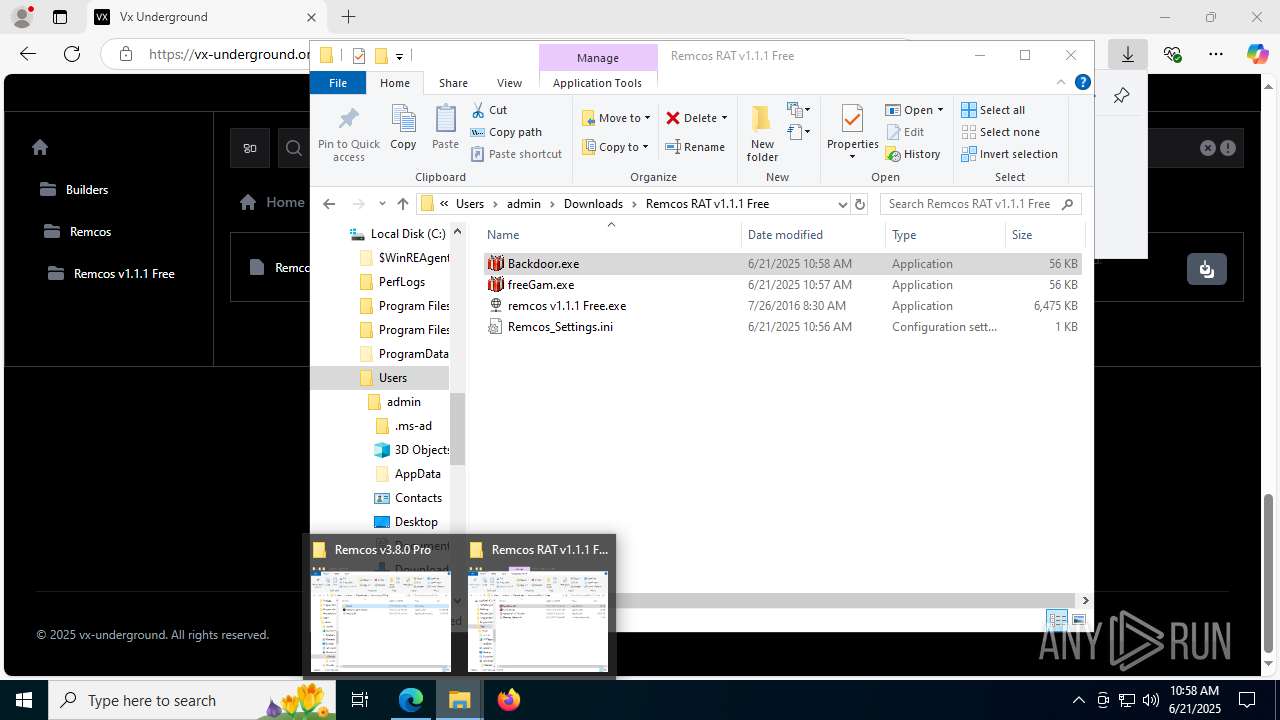Open the Open dropdown in the ribbon
Viewport: 1280px width, 720px height.
point(915,110)
